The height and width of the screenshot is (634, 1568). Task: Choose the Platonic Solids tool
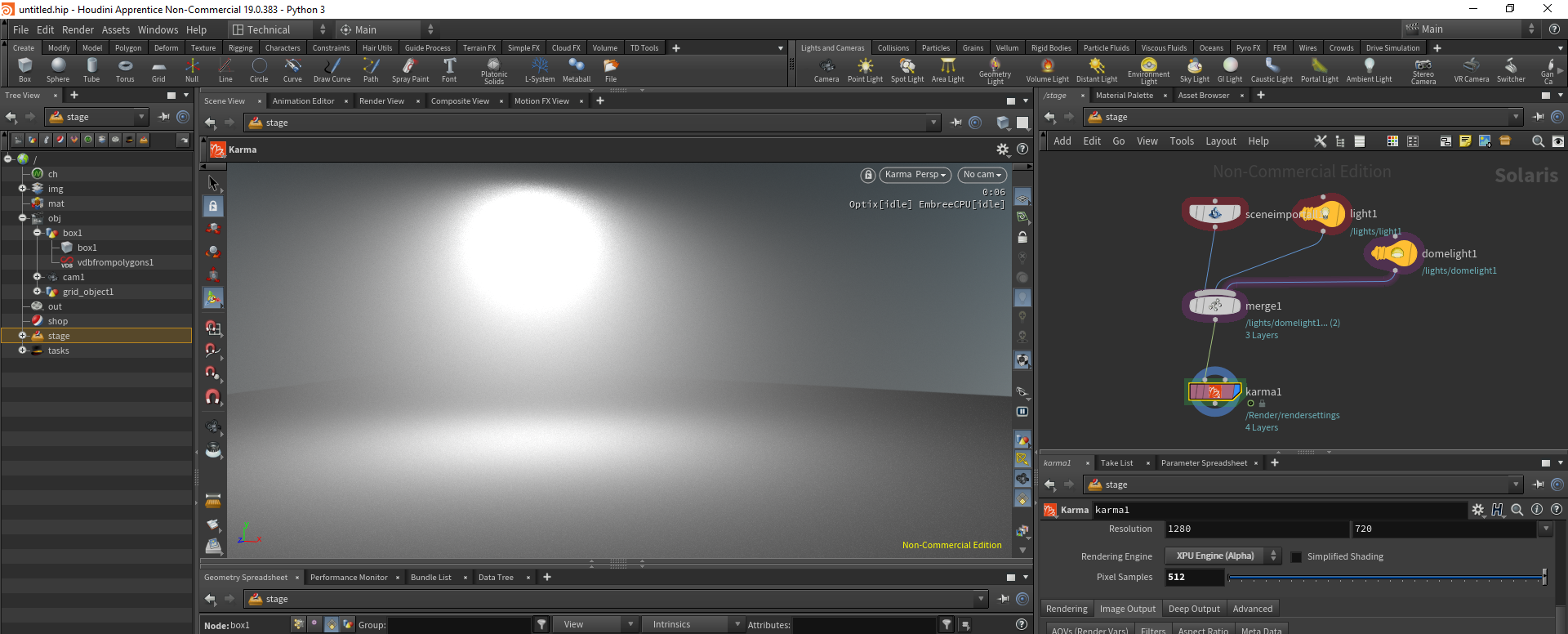click(x=494, y=71)
